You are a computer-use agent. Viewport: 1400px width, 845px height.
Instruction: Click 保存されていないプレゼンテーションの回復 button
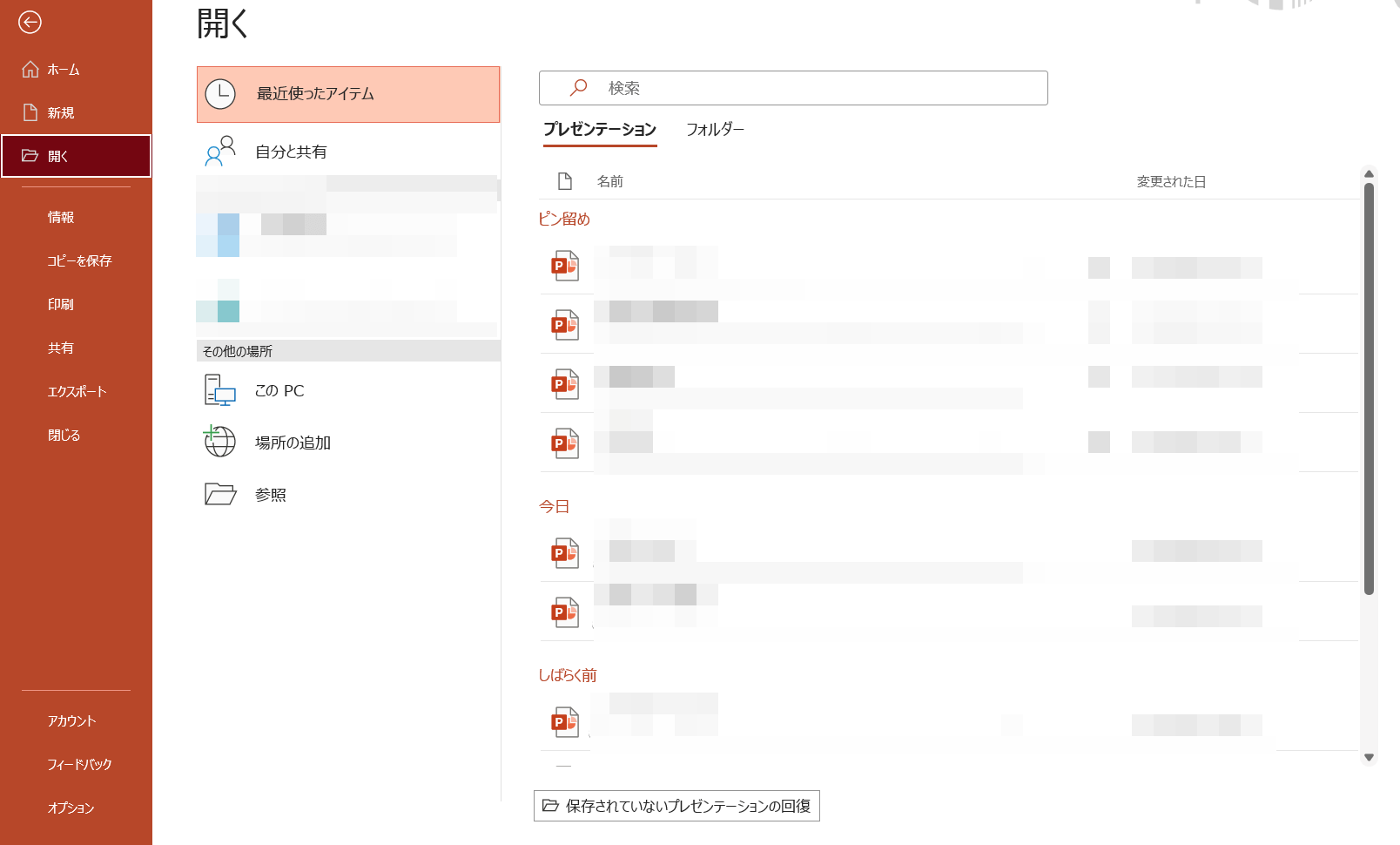(676, 806)
